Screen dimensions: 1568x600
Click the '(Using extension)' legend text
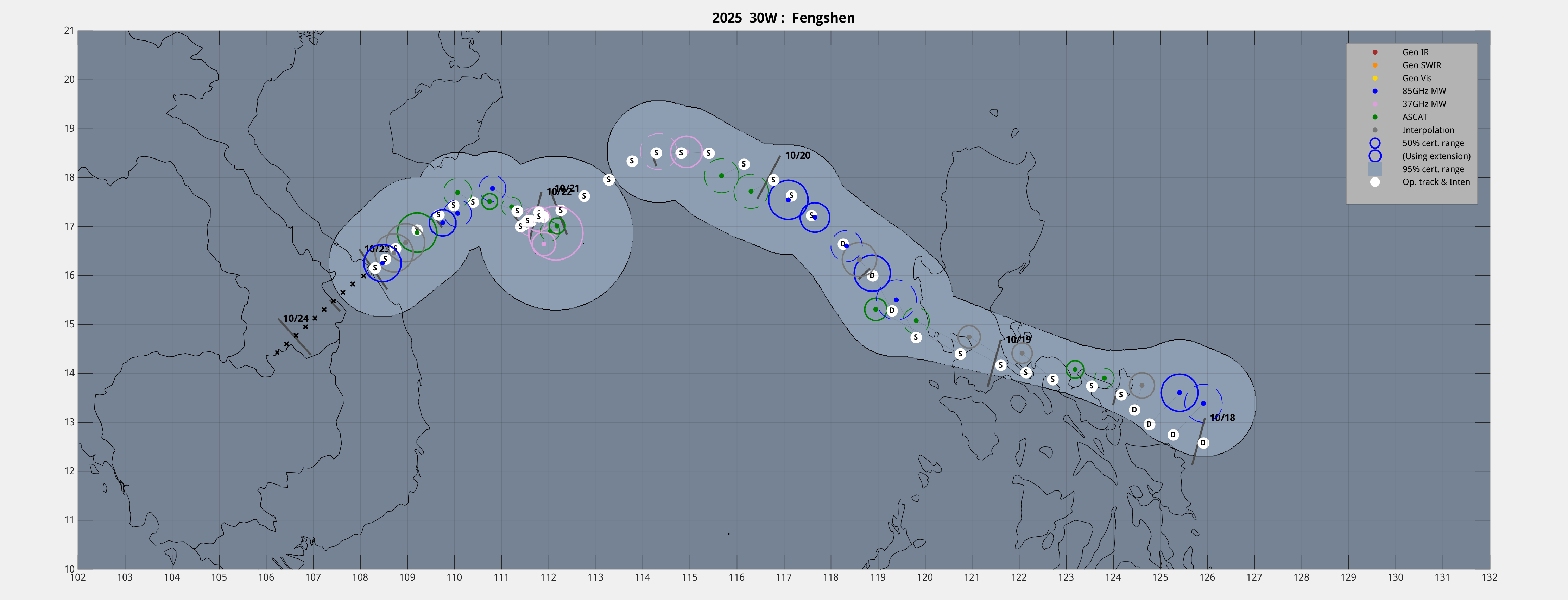pos(1436,157)
